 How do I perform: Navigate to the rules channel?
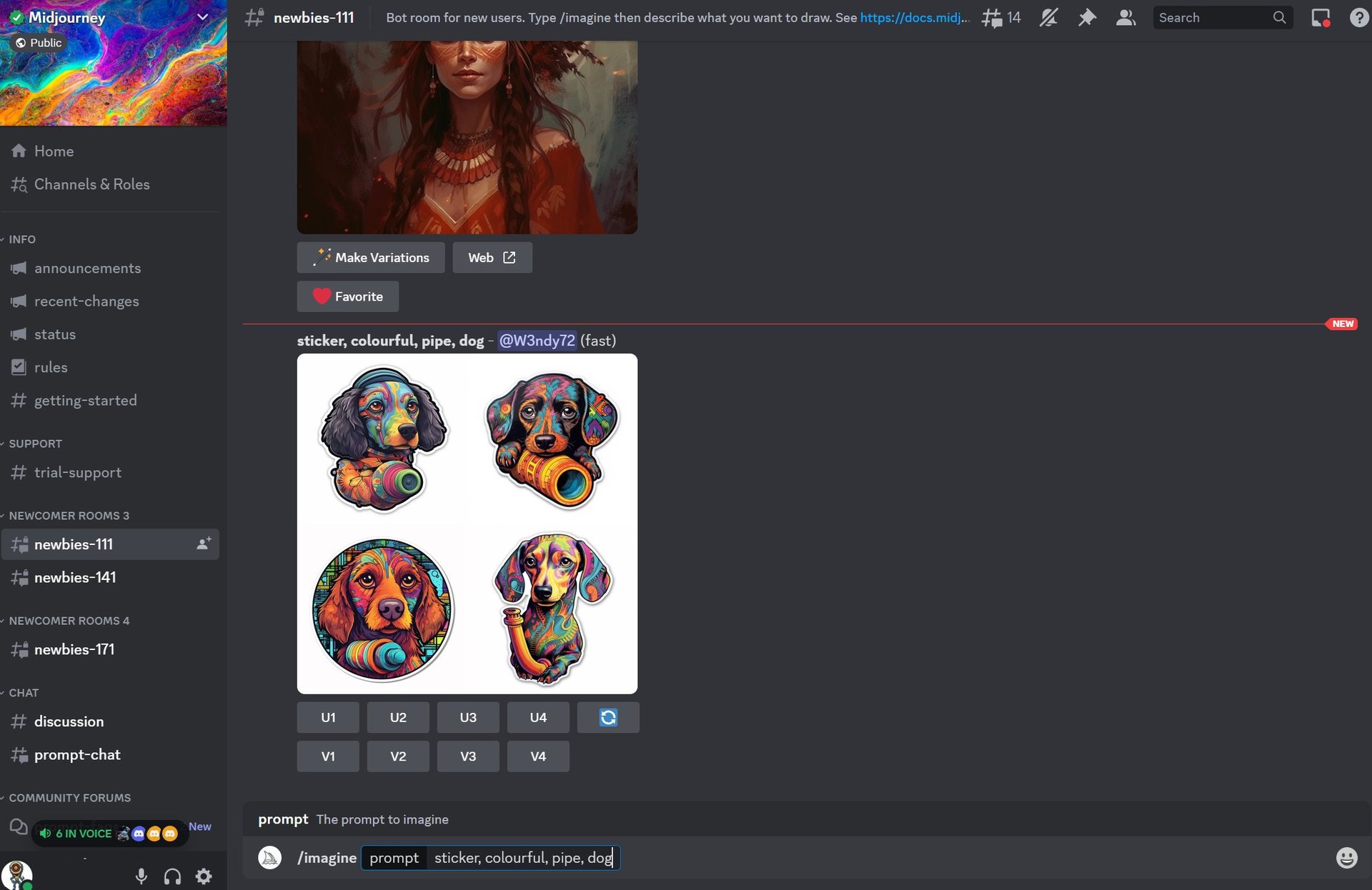[50, 367]
